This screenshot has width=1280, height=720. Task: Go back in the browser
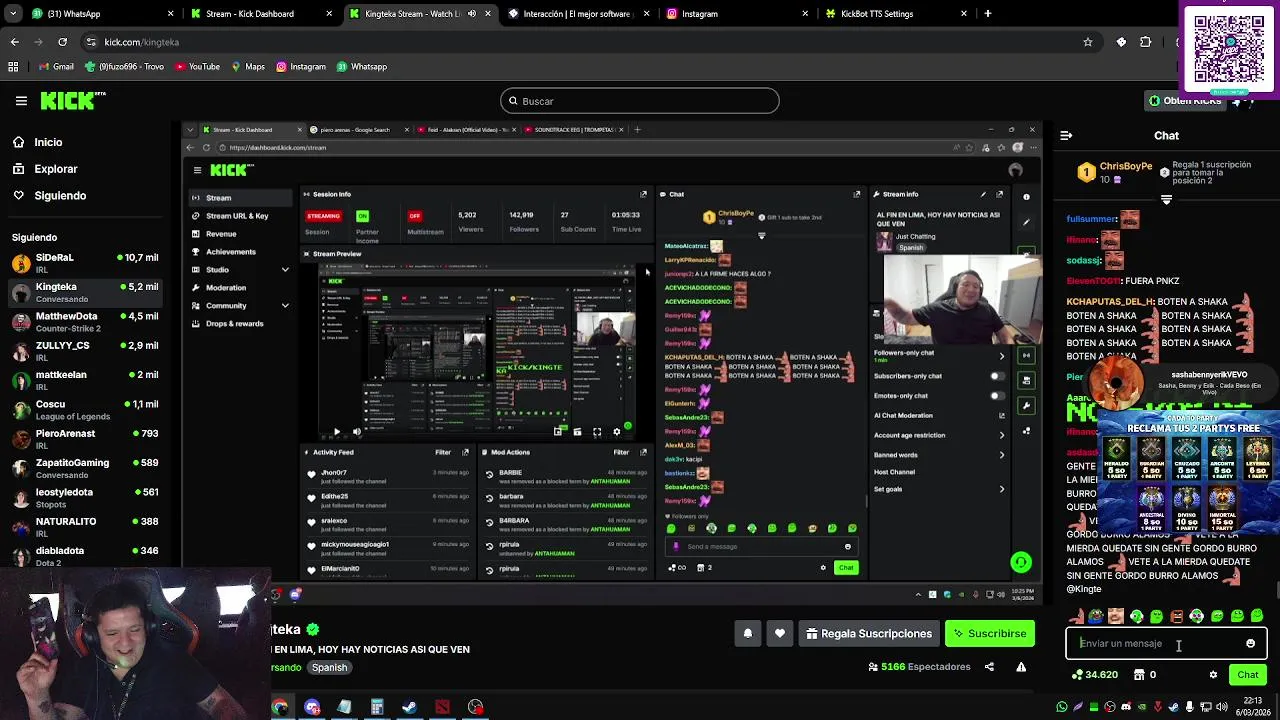coord(14,42)
